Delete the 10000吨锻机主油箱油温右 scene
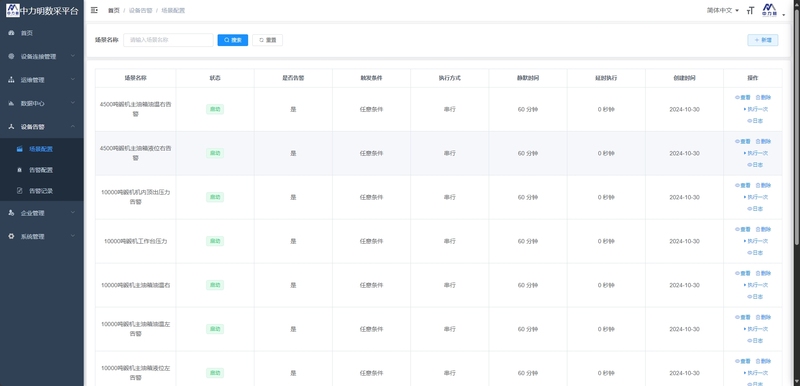Viewport: 800px width, 386px height. click(x=763, y=273)
